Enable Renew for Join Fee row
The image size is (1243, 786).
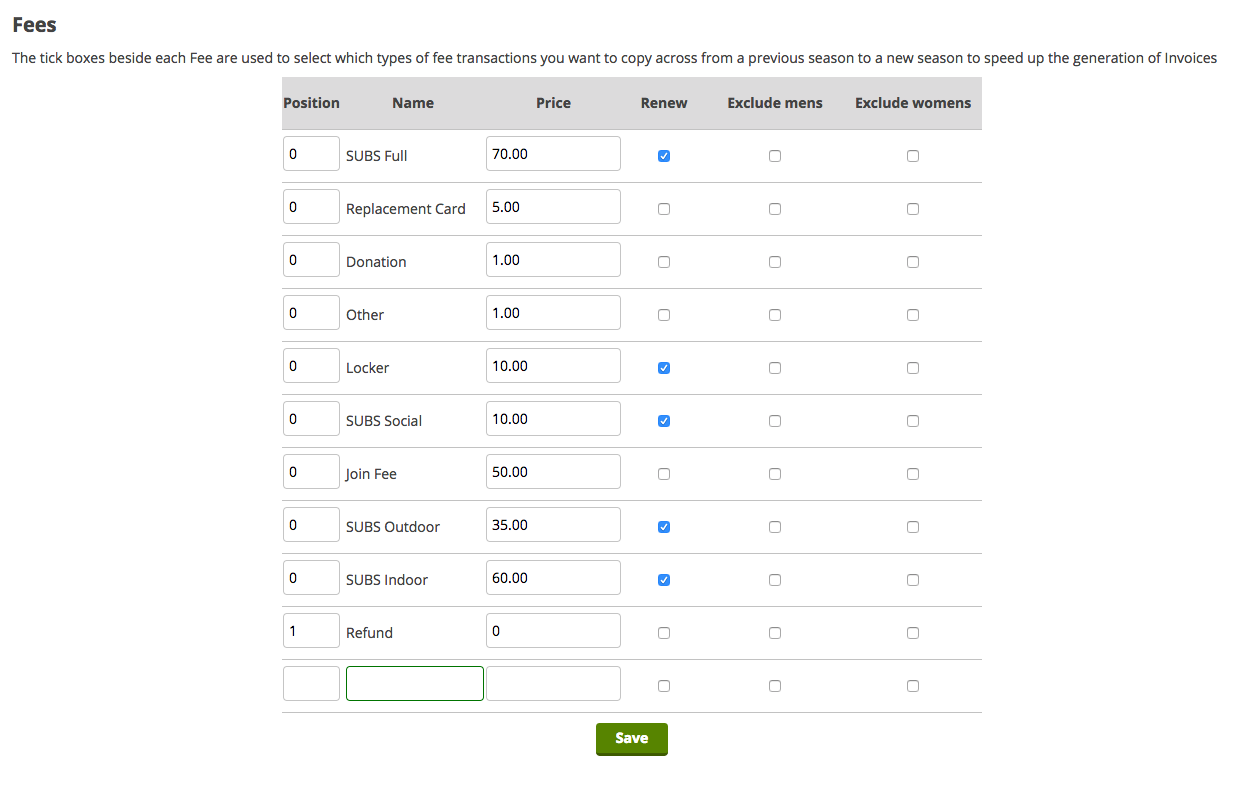pos(664,474)
